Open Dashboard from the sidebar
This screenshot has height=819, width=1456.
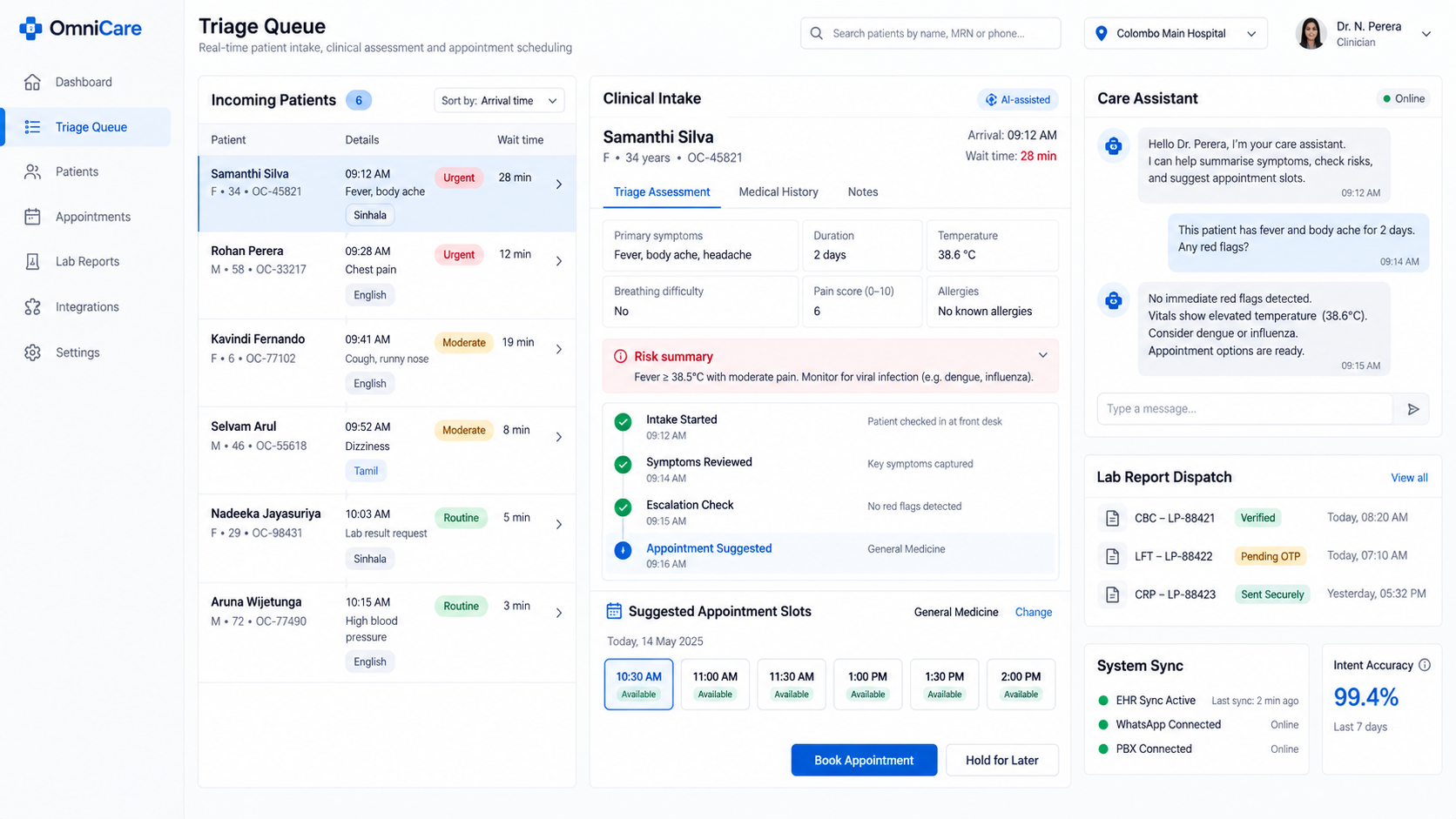coord(84,82)
